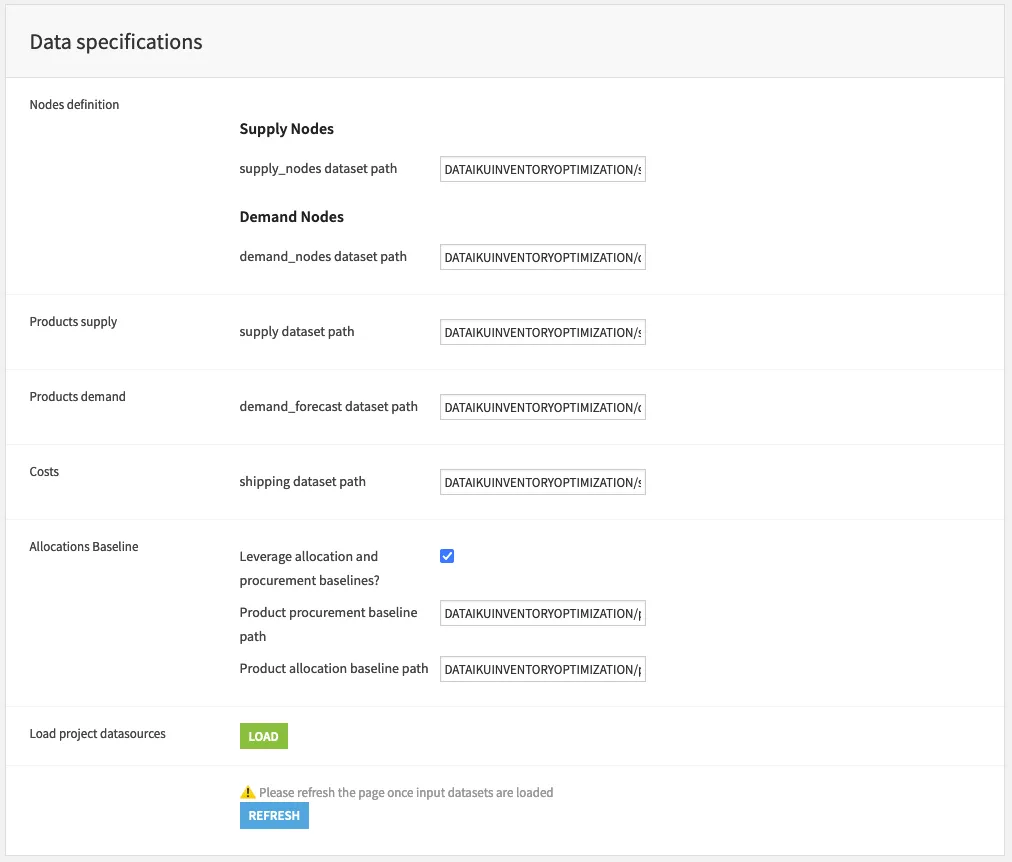Click the Allocations Baseline section label
Screen dimensions: 1012x862
point(84,547)
